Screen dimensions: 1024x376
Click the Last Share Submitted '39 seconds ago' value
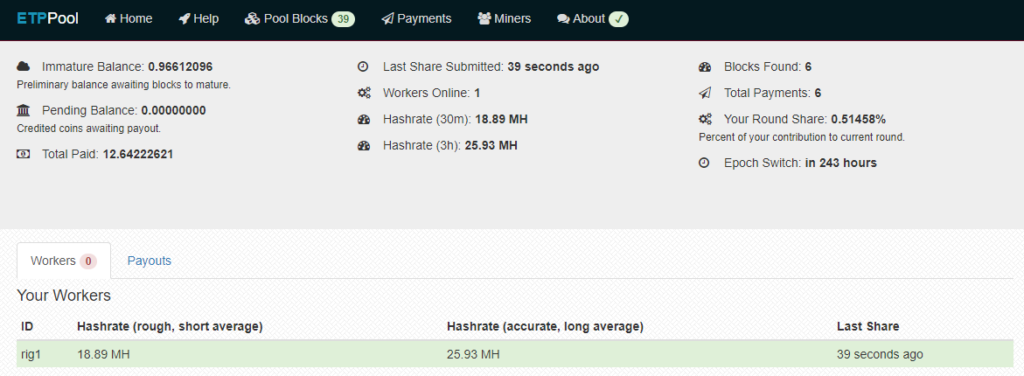tap(553, 67)
